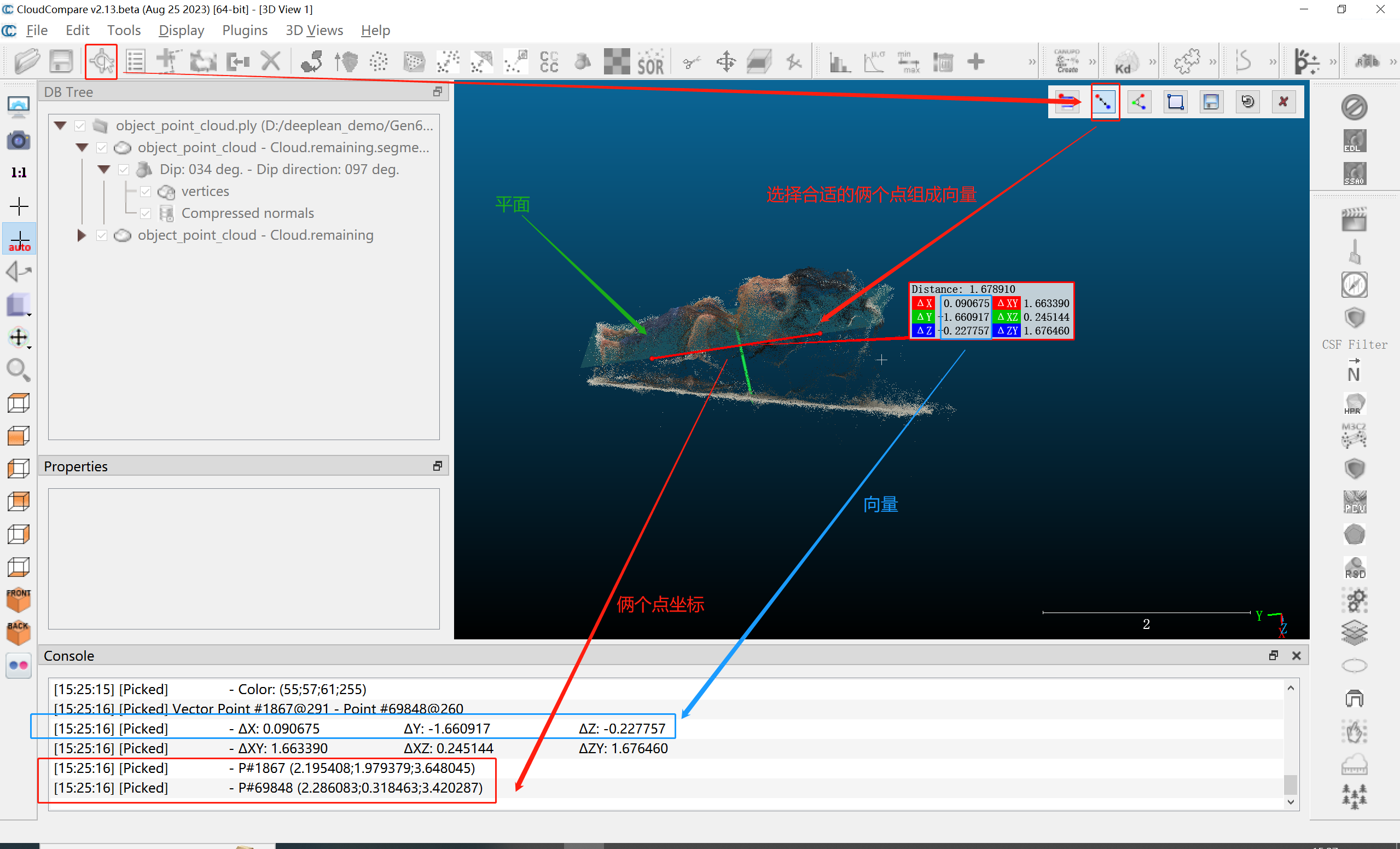This screenshot has width=1400, height=849.
Task: Expand the Cloud.remaining tree node
Action: click(82, 235)
